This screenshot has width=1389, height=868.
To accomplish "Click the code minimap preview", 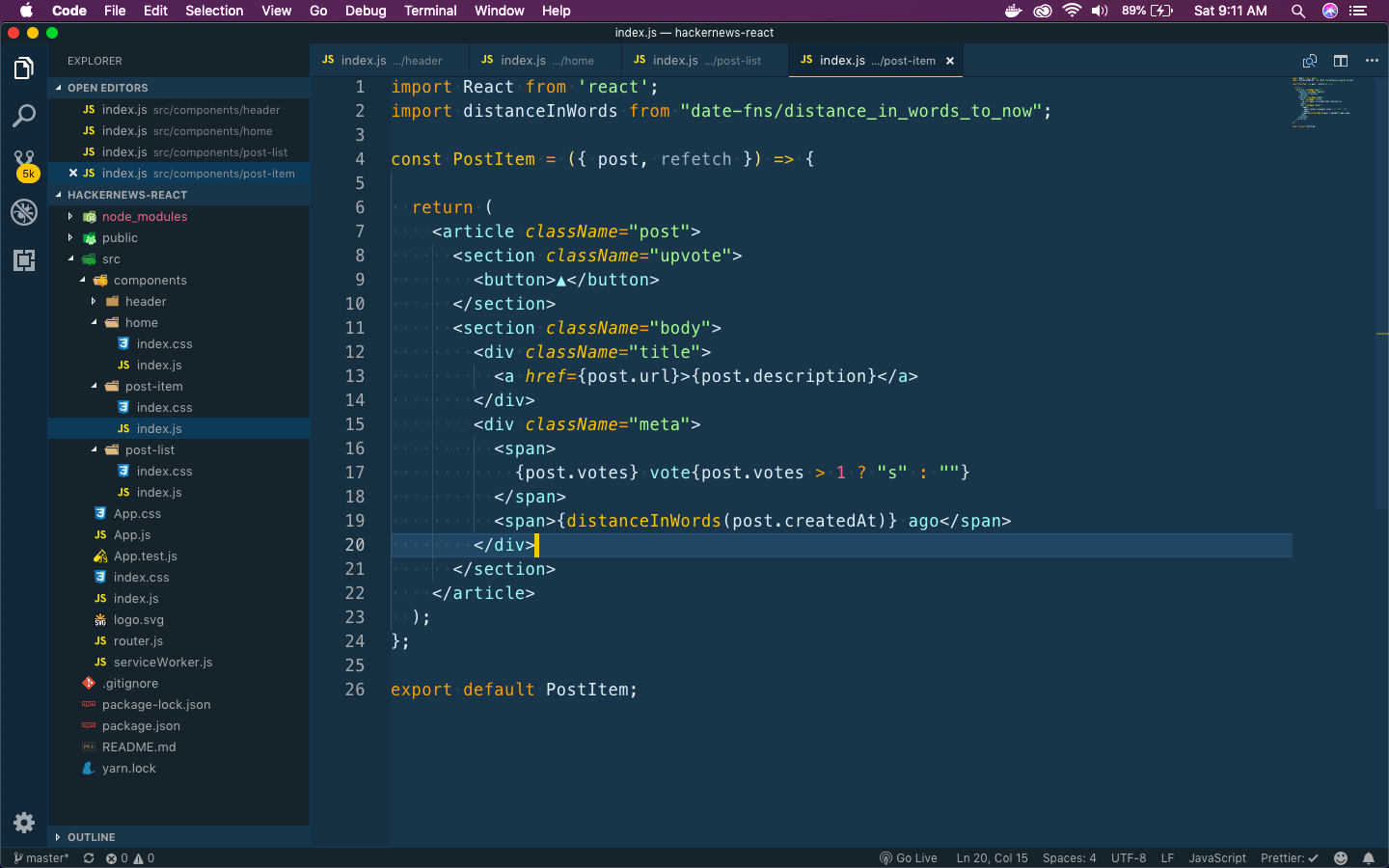I will coord(1323,102).
